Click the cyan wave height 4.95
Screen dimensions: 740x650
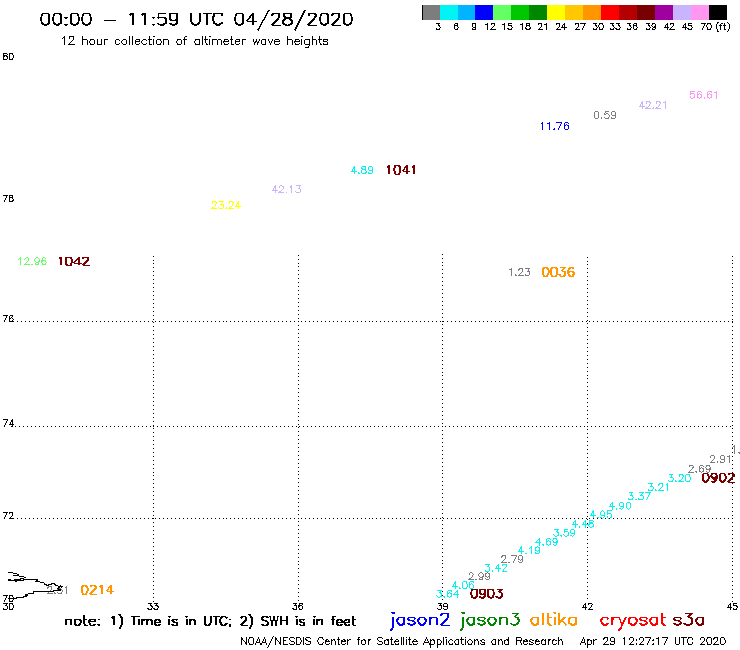601,515
